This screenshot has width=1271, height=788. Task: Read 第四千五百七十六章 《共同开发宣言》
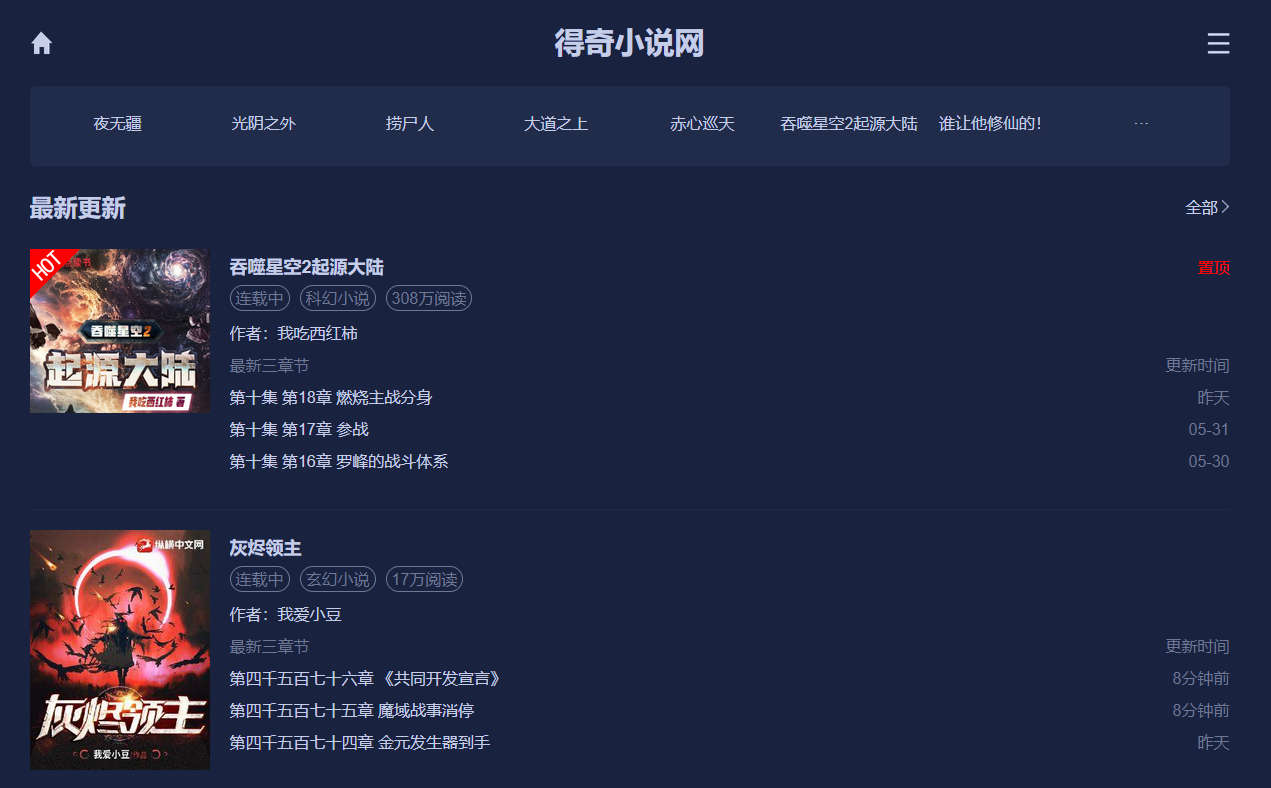click(365, 678)
